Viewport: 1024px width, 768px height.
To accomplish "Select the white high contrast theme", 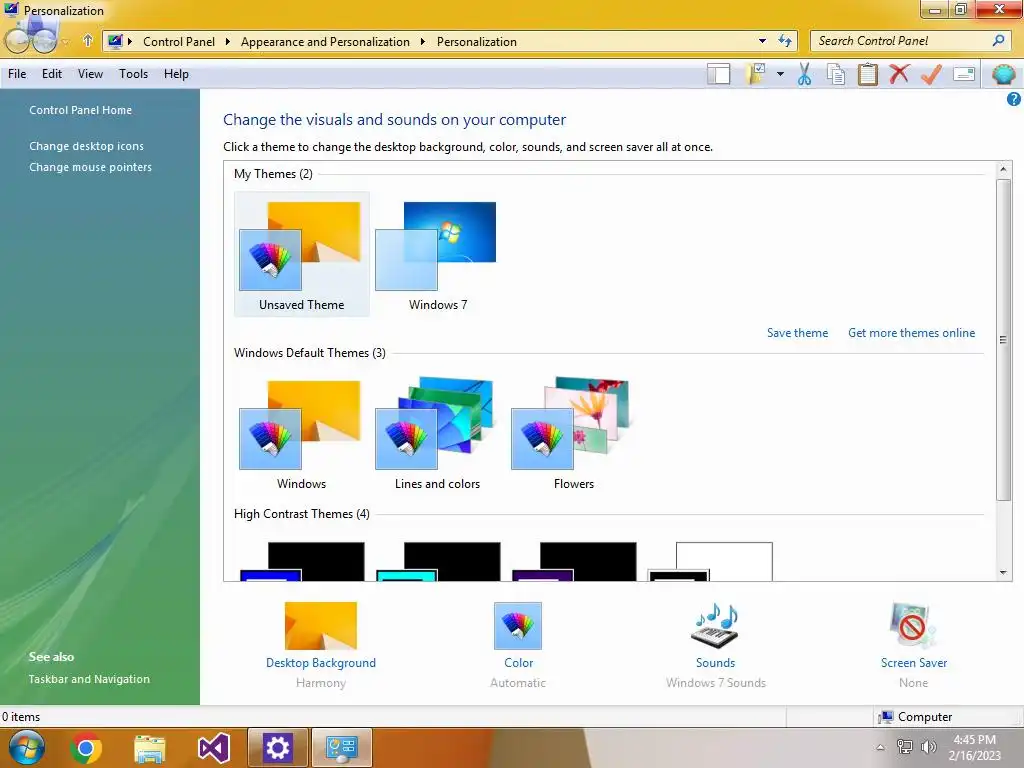I will tap(710, 562).
